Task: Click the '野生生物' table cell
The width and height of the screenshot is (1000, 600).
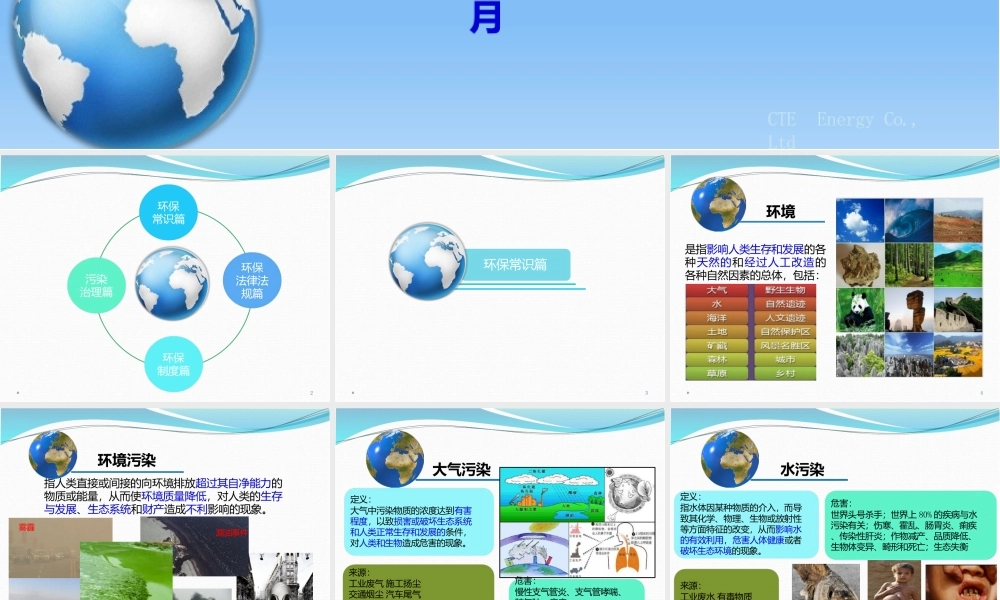Action: pyautogui.click(x=785, y=290)
